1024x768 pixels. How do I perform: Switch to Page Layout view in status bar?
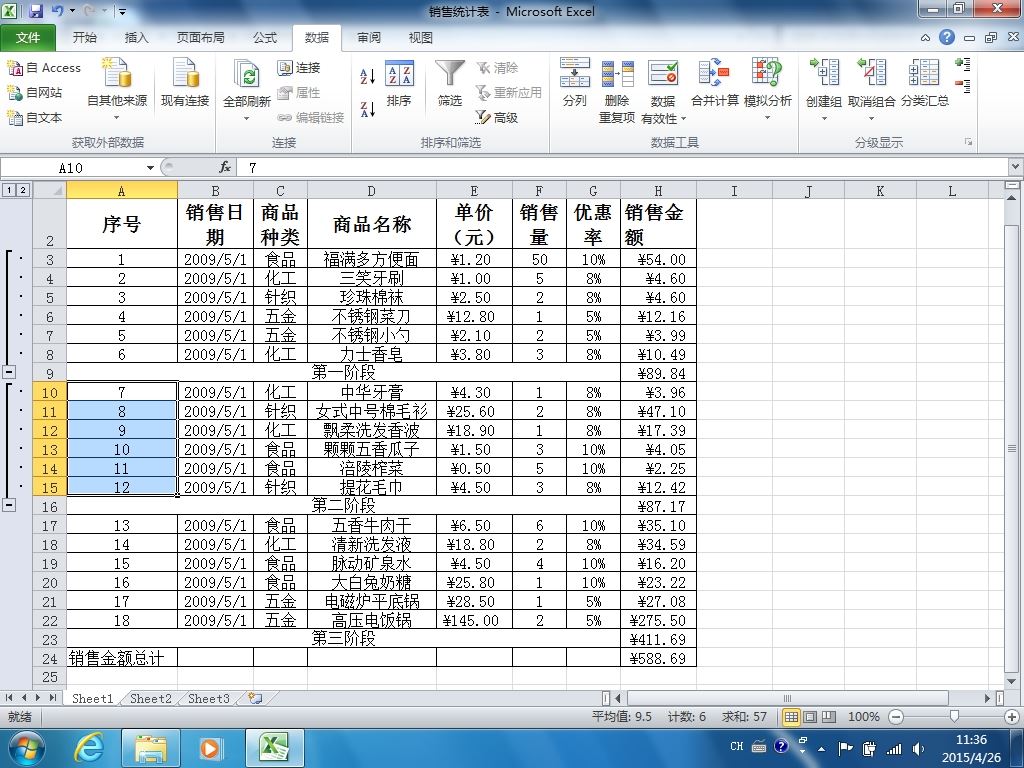point(810,717)
